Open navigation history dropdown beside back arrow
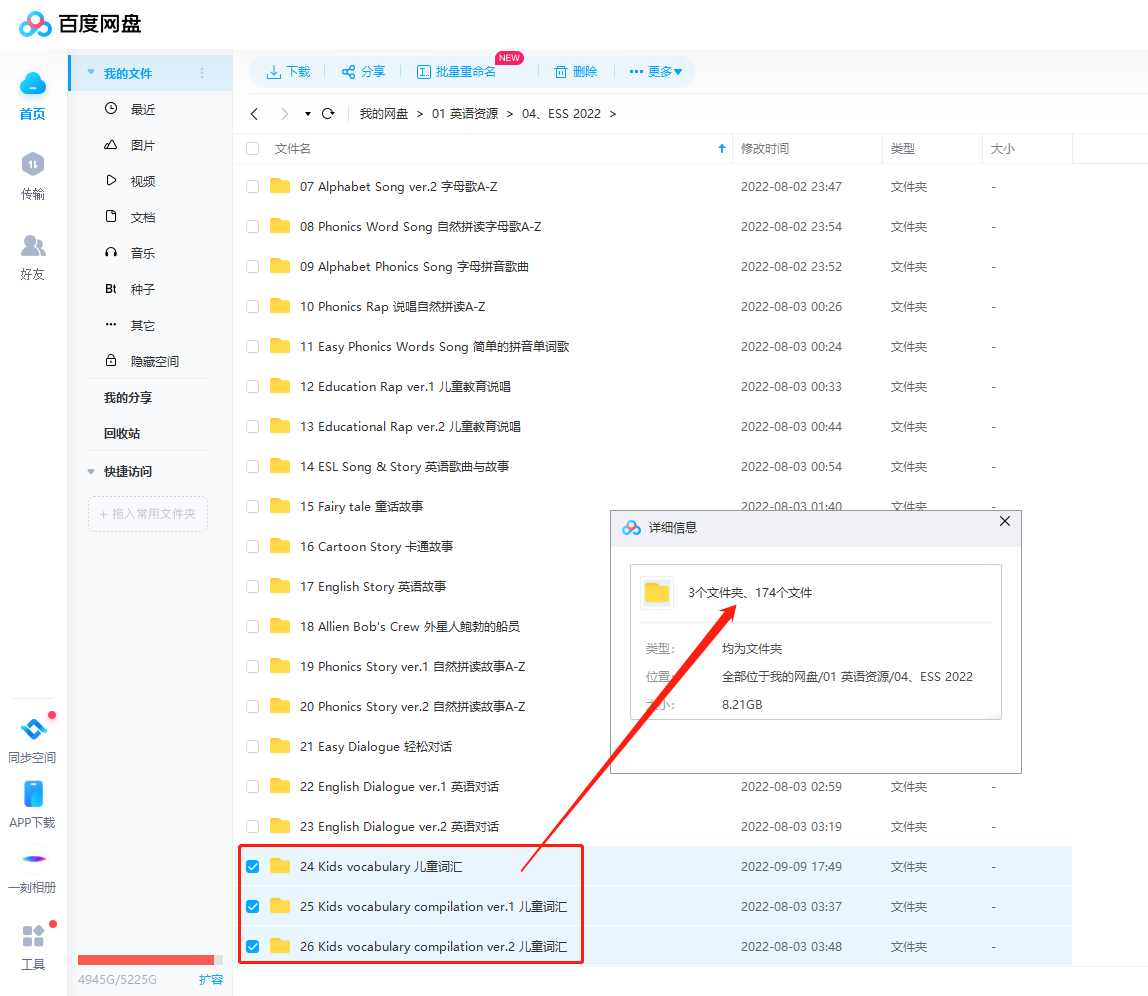The image size is (1148, 996). tap(307, 114)
